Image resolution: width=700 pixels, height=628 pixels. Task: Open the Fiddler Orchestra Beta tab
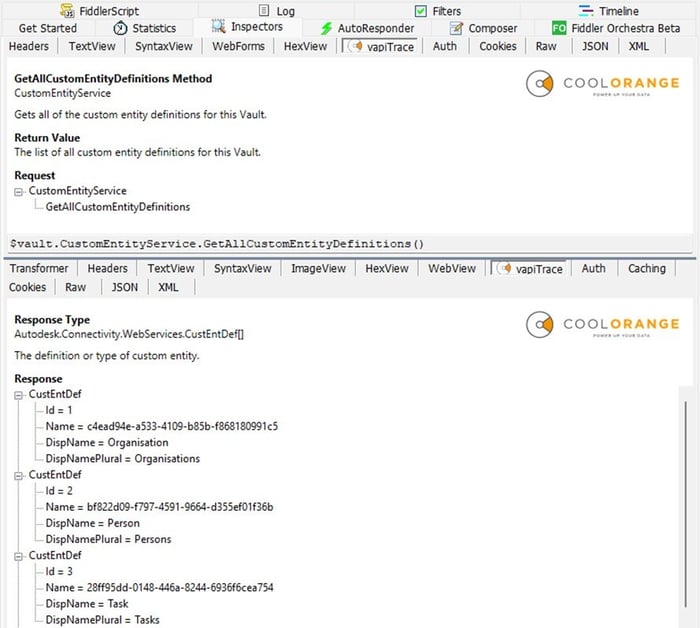click(616, 28)
